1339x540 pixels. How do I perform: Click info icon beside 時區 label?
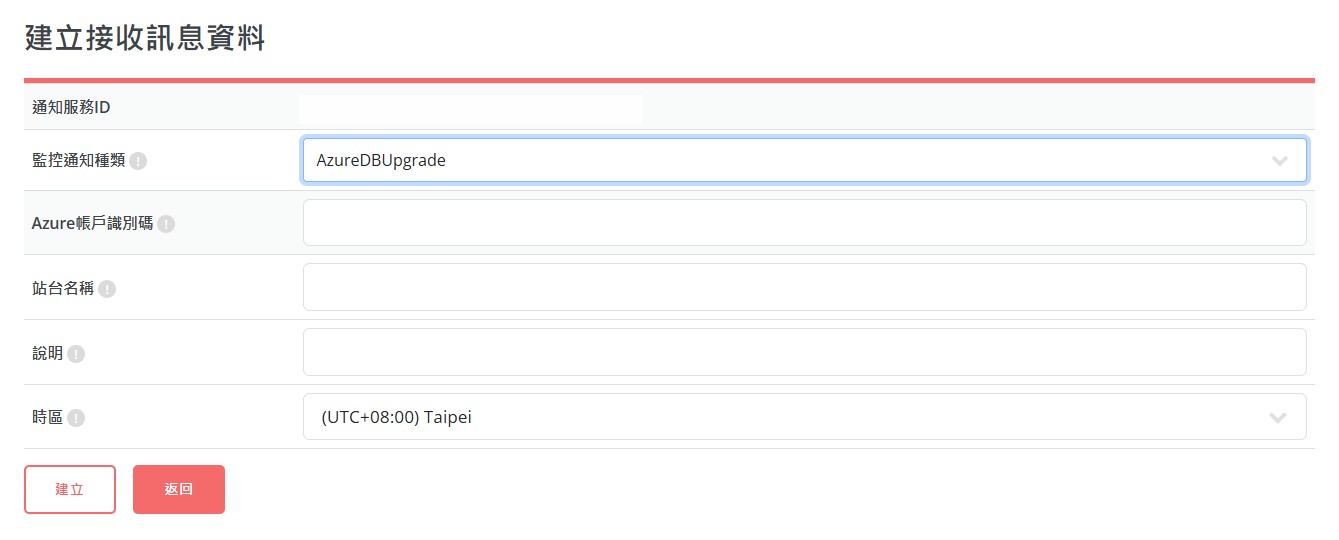[76, 418]
